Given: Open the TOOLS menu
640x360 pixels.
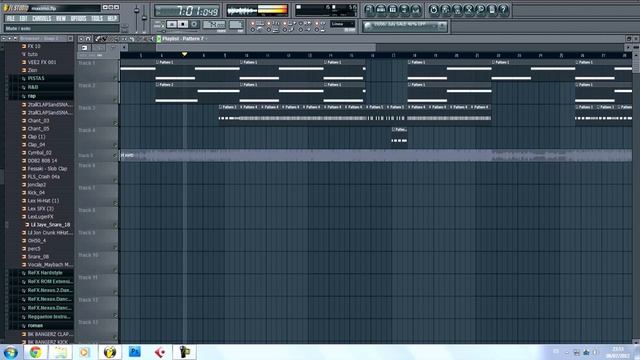Looking at the screenshot, I should coord(97,18).
